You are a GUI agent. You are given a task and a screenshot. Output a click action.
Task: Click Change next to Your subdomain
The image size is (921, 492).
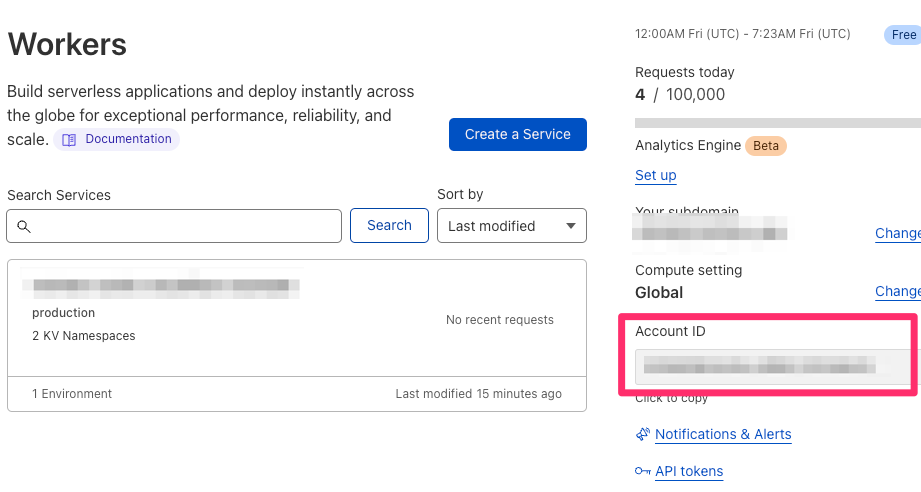[898, 233]
